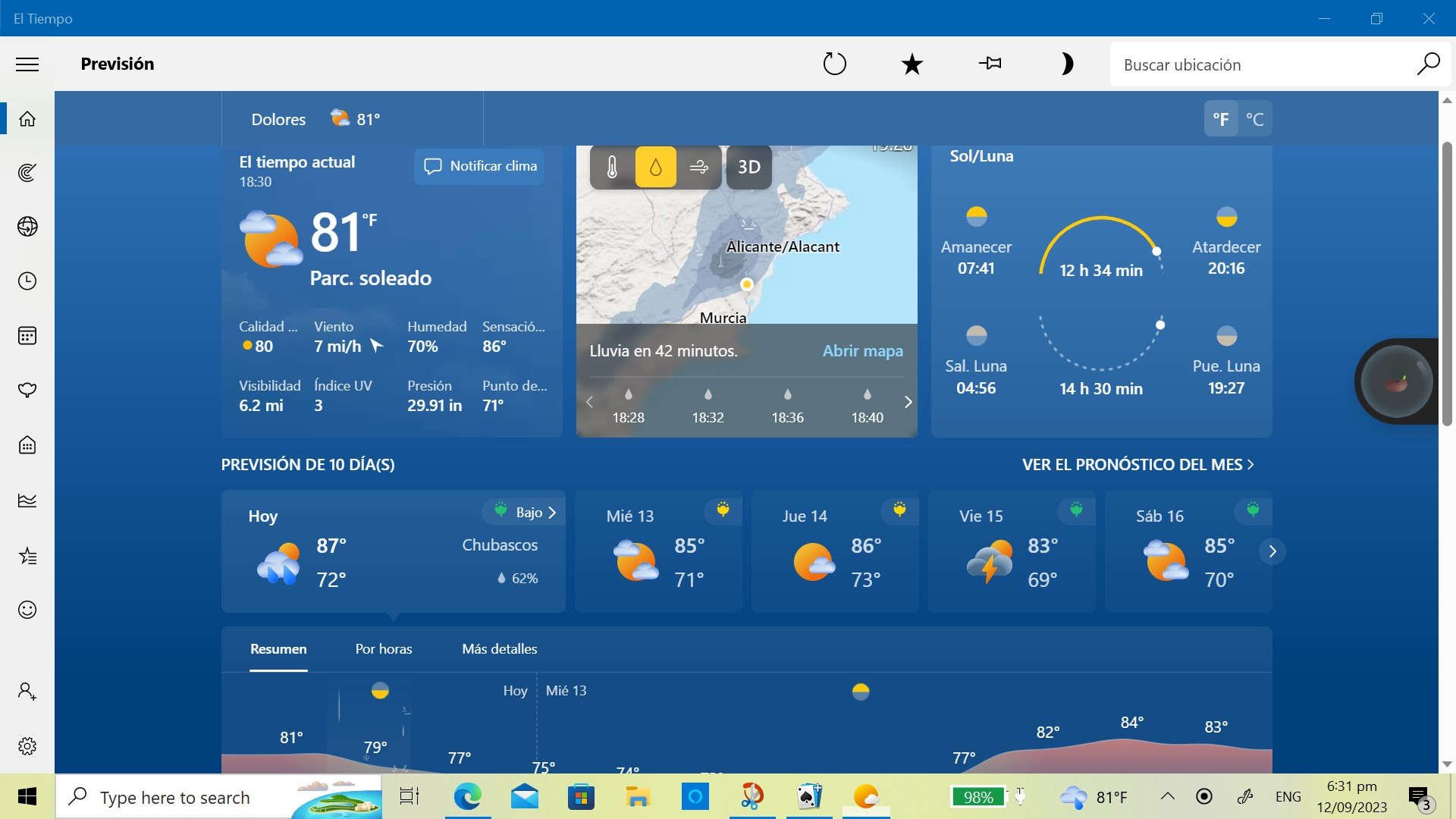The image size is (1456, 819).
Task: Click the floating round widget
Action: pyautogui.click(x=1397, y=381)
